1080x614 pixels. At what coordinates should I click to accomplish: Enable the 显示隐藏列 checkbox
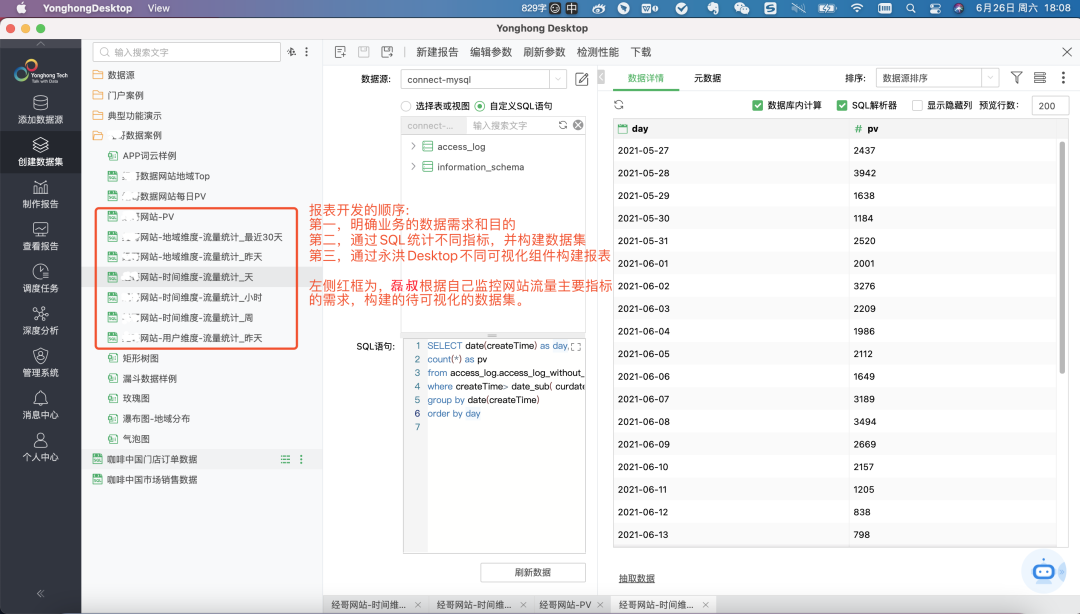917,105
